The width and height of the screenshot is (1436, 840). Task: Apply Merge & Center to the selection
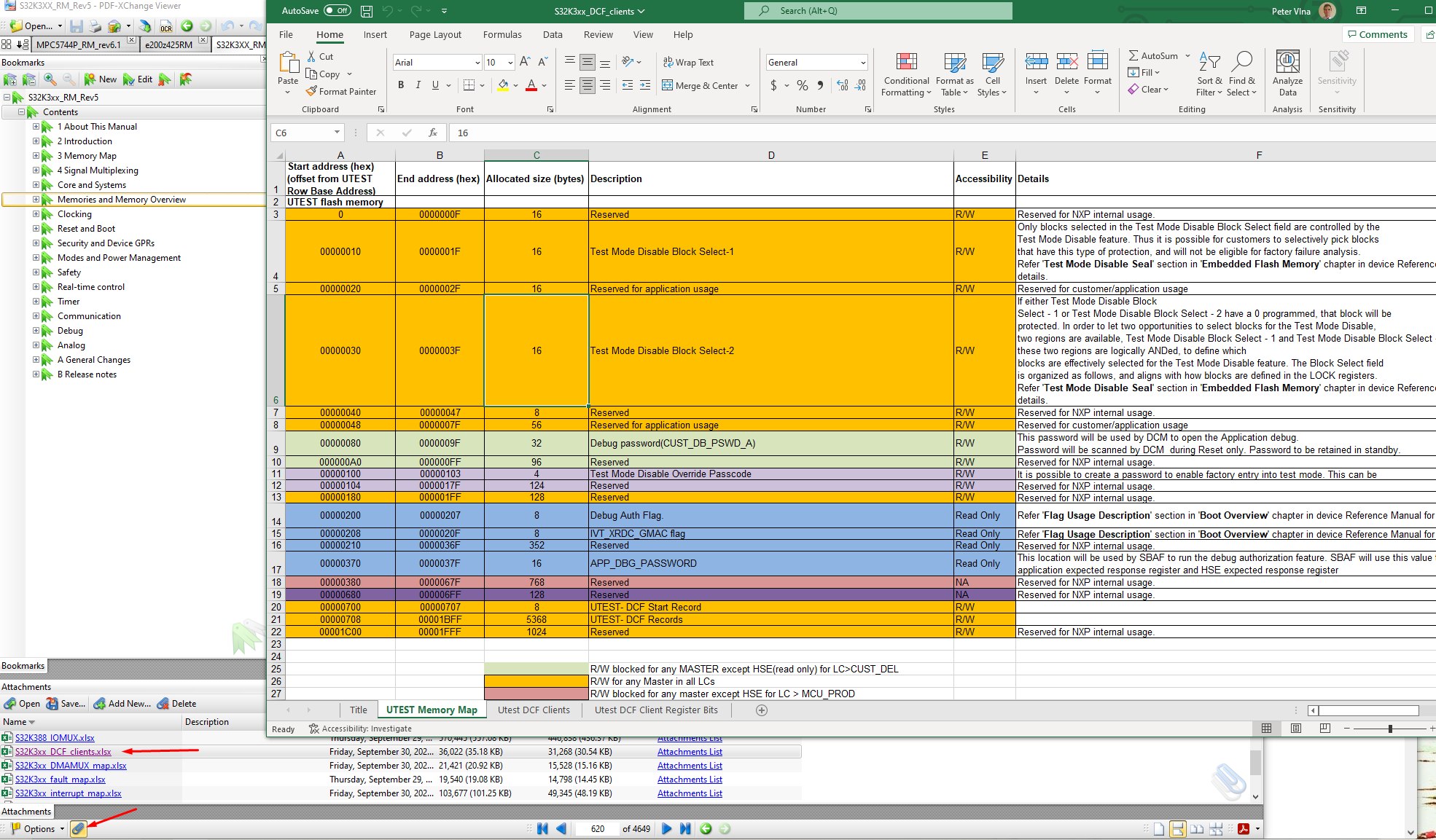point(701,85)
